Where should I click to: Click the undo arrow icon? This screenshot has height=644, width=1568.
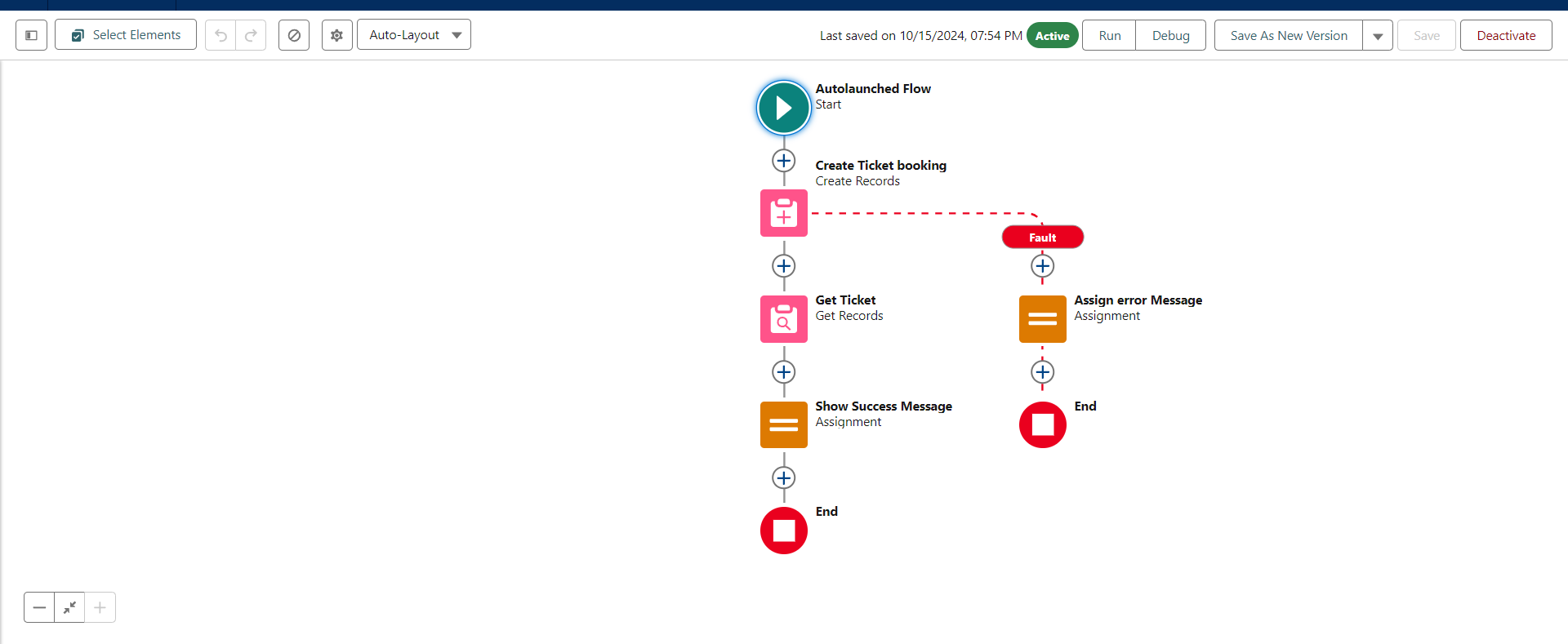click(x=220, y=35)
